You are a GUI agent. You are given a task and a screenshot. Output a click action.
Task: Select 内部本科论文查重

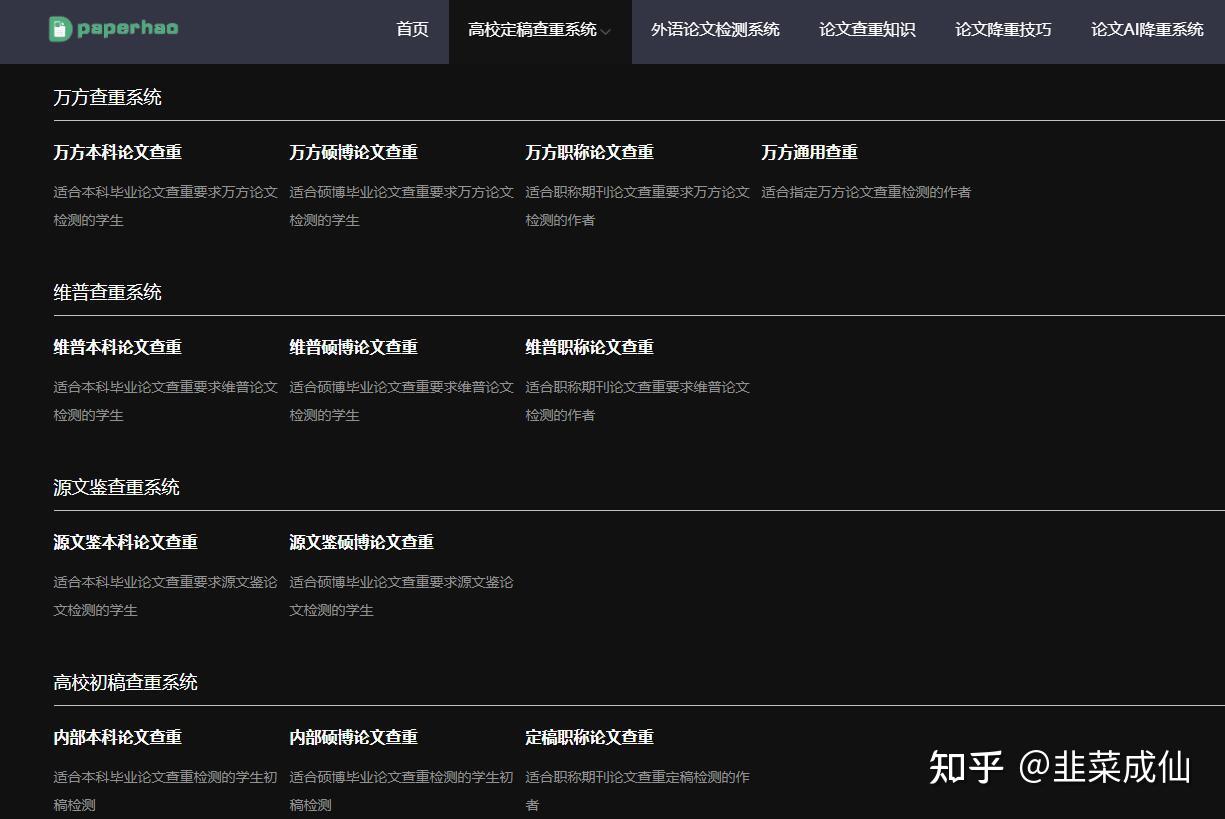click(118, 737)
